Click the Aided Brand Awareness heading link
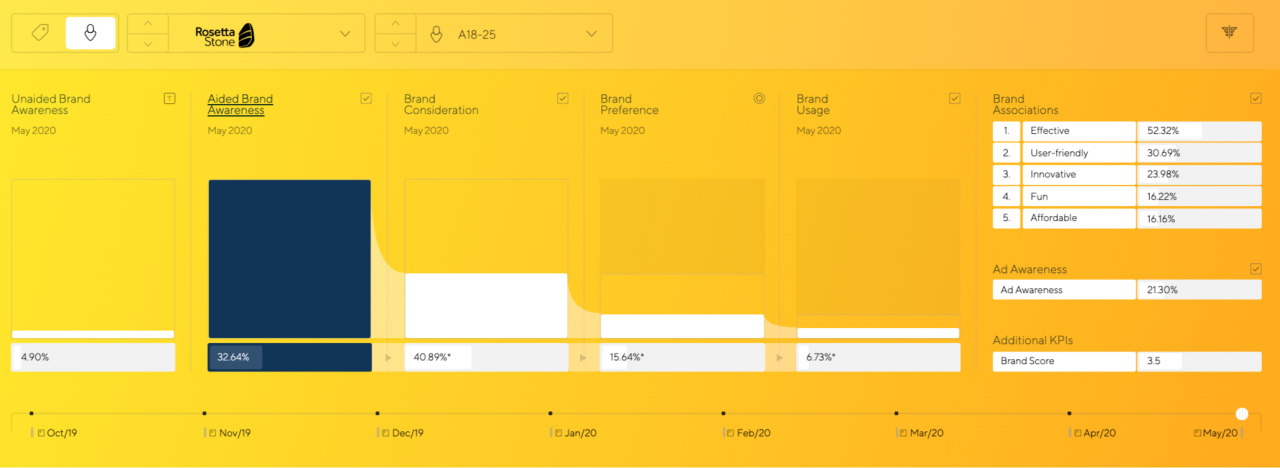The width and height of the screenshot is (1280, 468). 240,104
